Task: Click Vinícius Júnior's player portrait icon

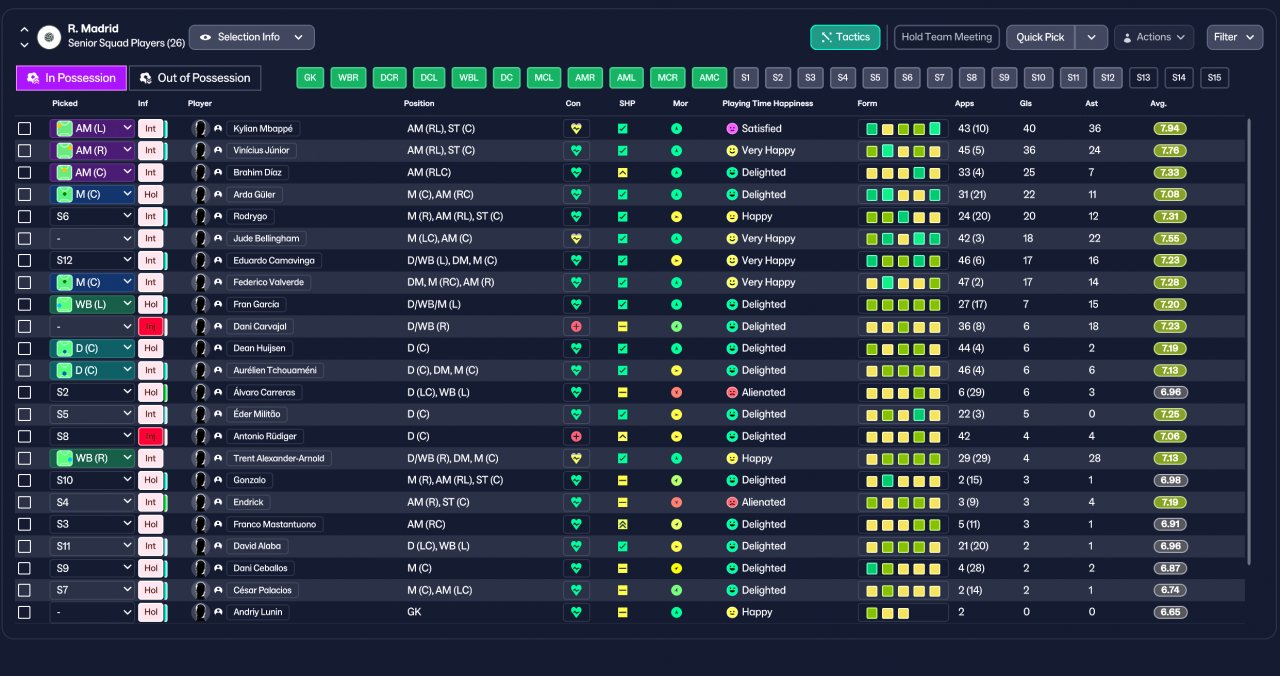Action: [x=200, y=151]
